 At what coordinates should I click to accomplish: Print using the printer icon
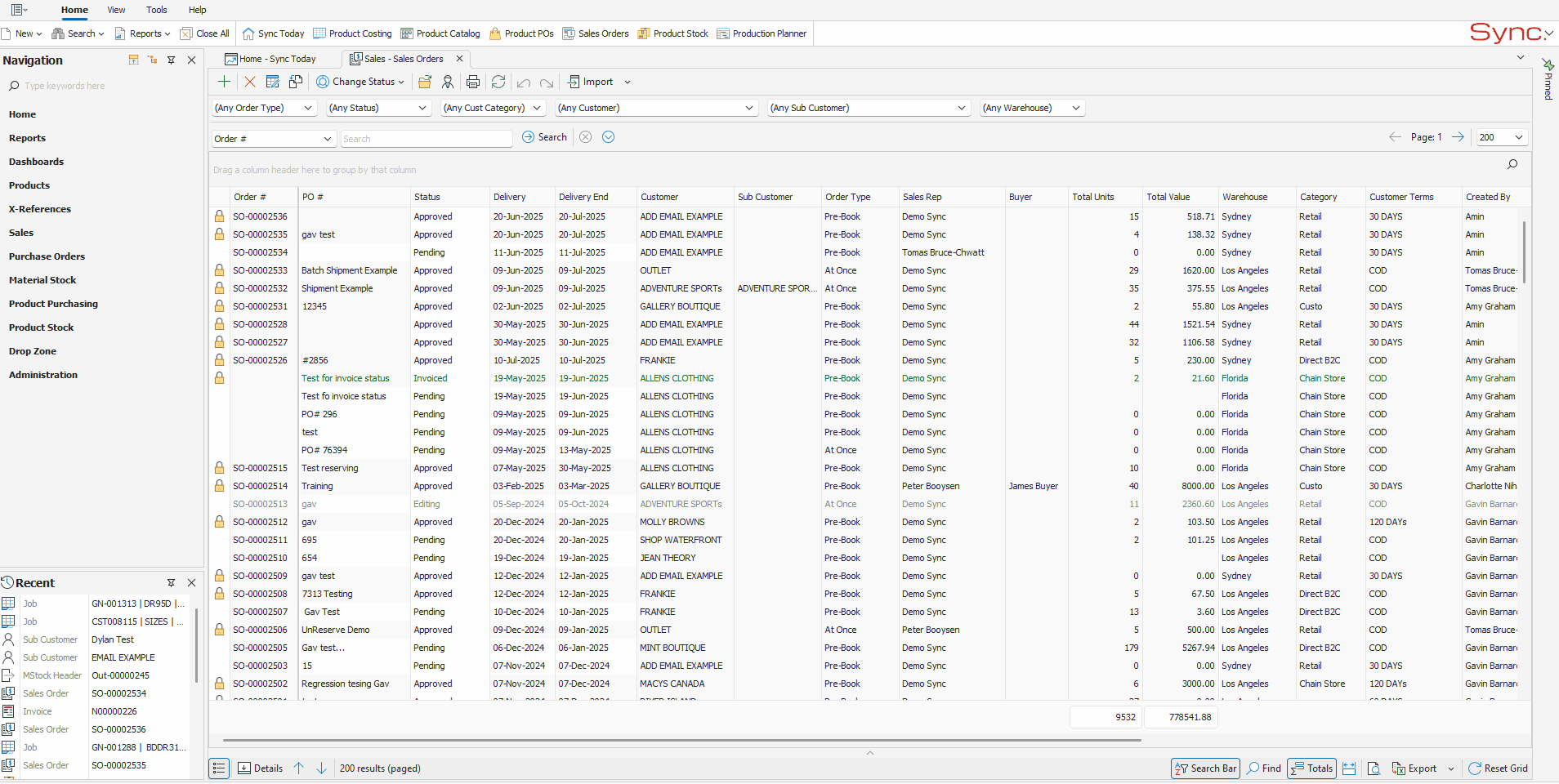[x=473, y=82]
